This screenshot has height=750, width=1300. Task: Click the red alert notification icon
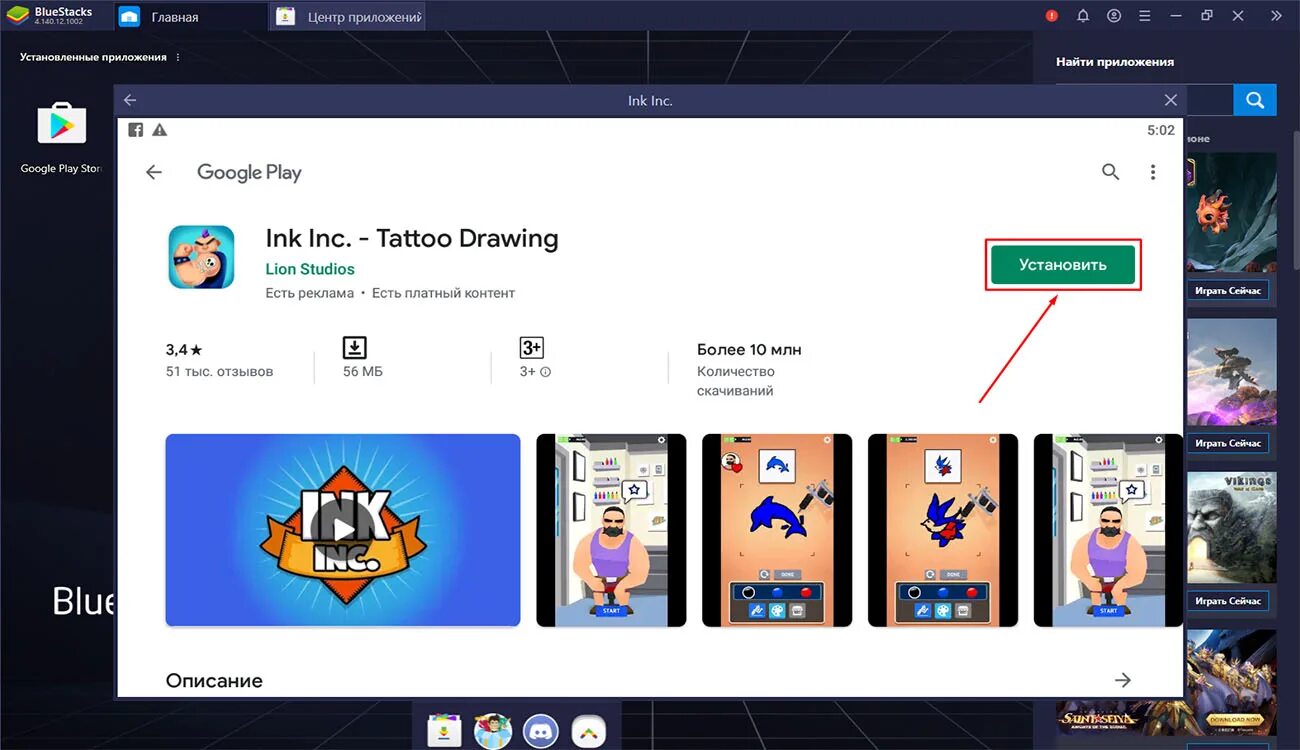tap(1051, 16)
